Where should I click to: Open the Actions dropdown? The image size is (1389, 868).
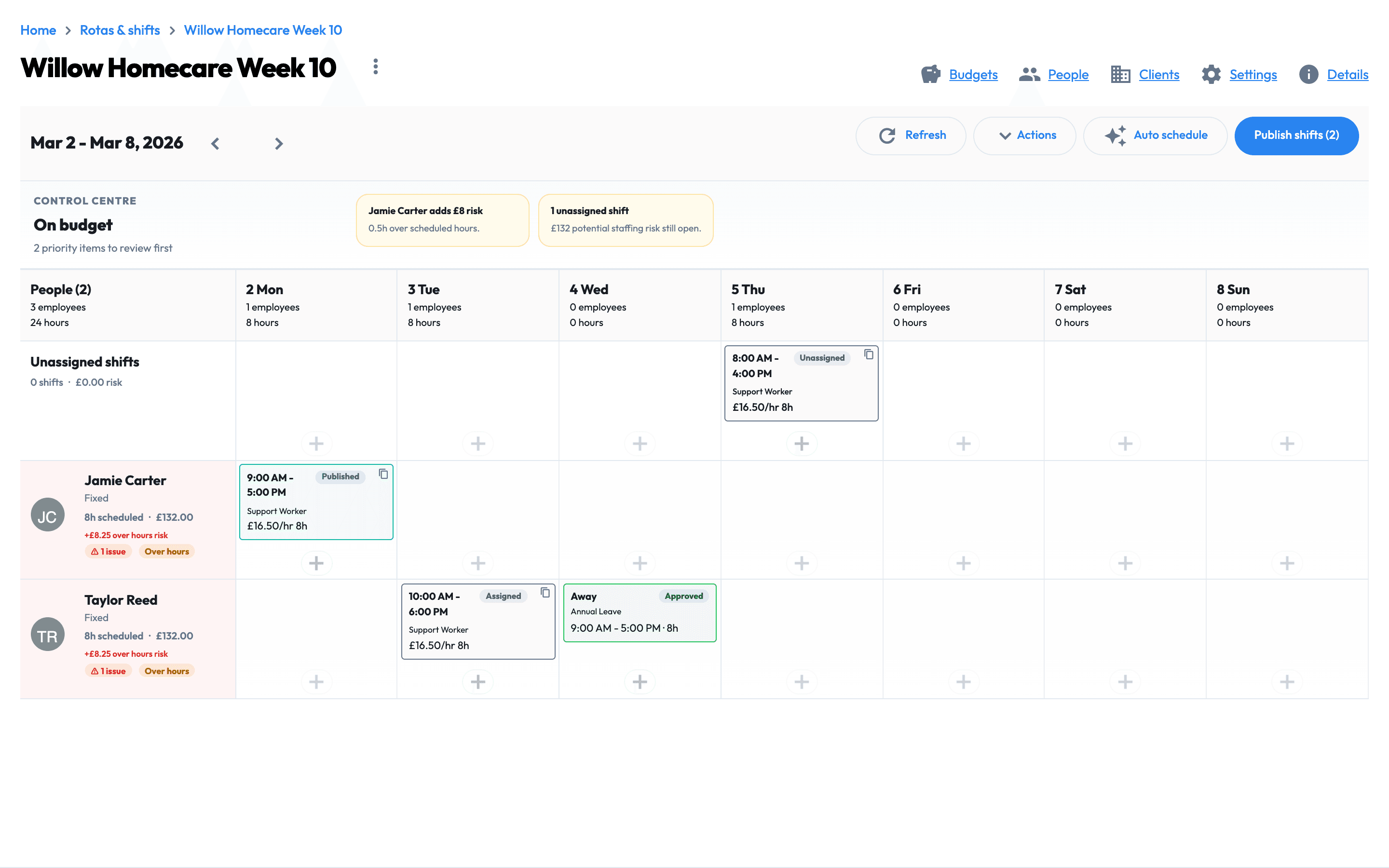1024,136
